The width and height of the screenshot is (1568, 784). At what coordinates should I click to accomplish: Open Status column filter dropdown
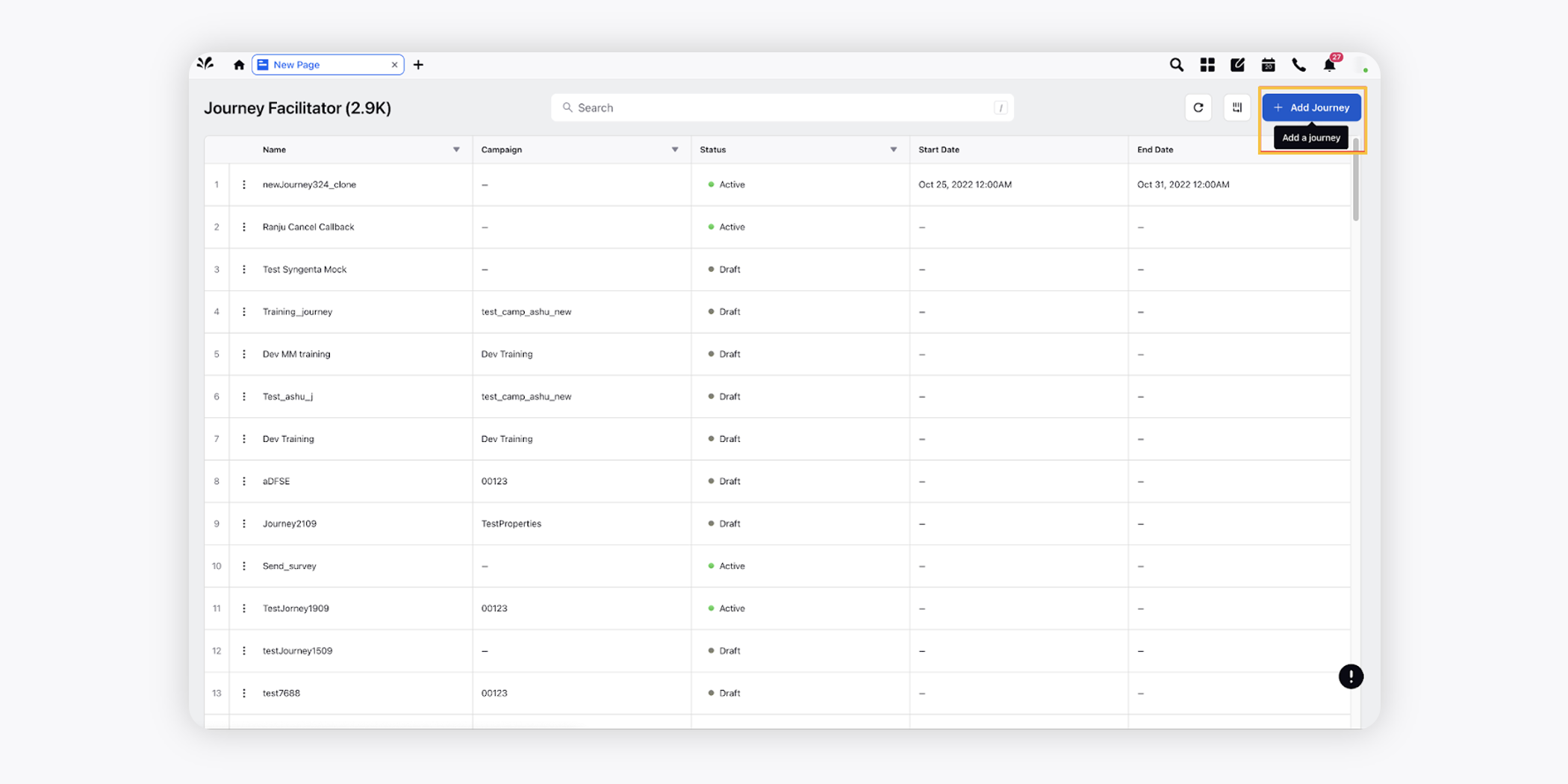click(894, 149)
